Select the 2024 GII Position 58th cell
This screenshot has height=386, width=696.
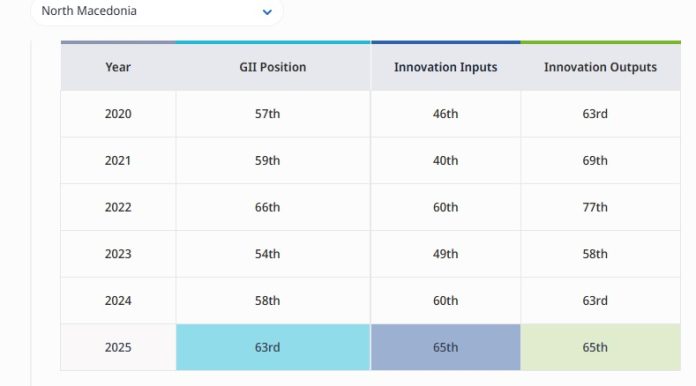click(273, 300)
